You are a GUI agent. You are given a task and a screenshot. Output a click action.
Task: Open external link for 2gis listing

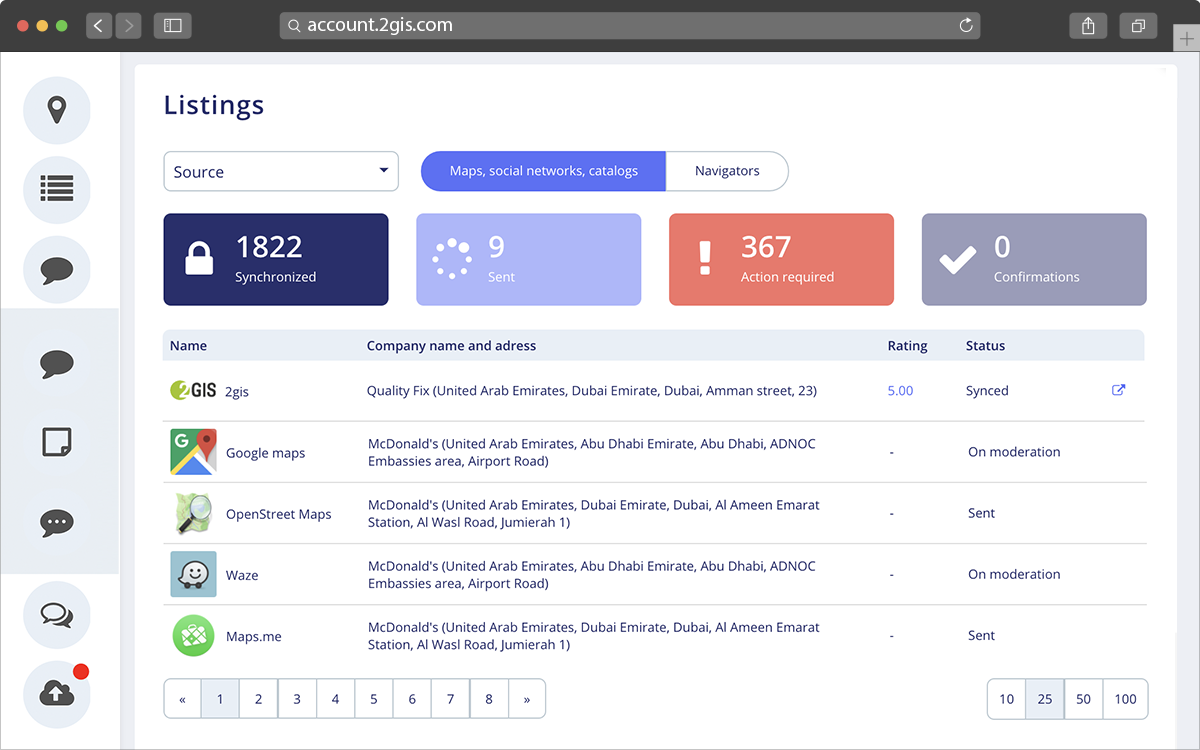[x=1119, y=390]
